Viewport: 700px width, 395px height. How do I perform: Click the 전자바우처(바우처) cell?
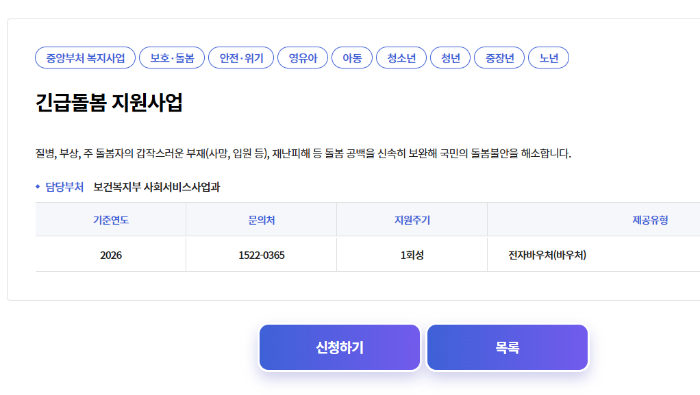547,255
